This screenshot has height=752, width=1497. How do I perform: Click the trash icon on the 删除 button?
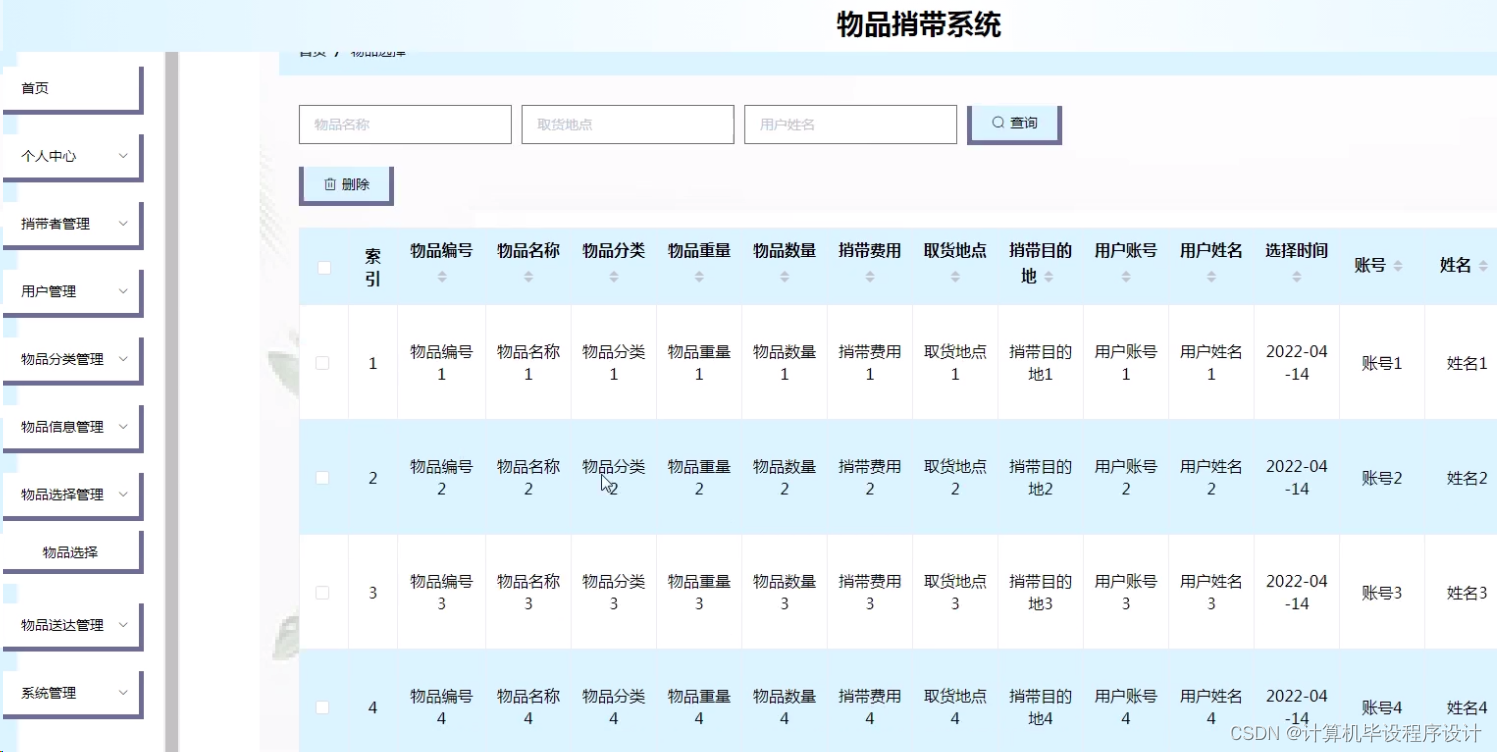point(330,183)
